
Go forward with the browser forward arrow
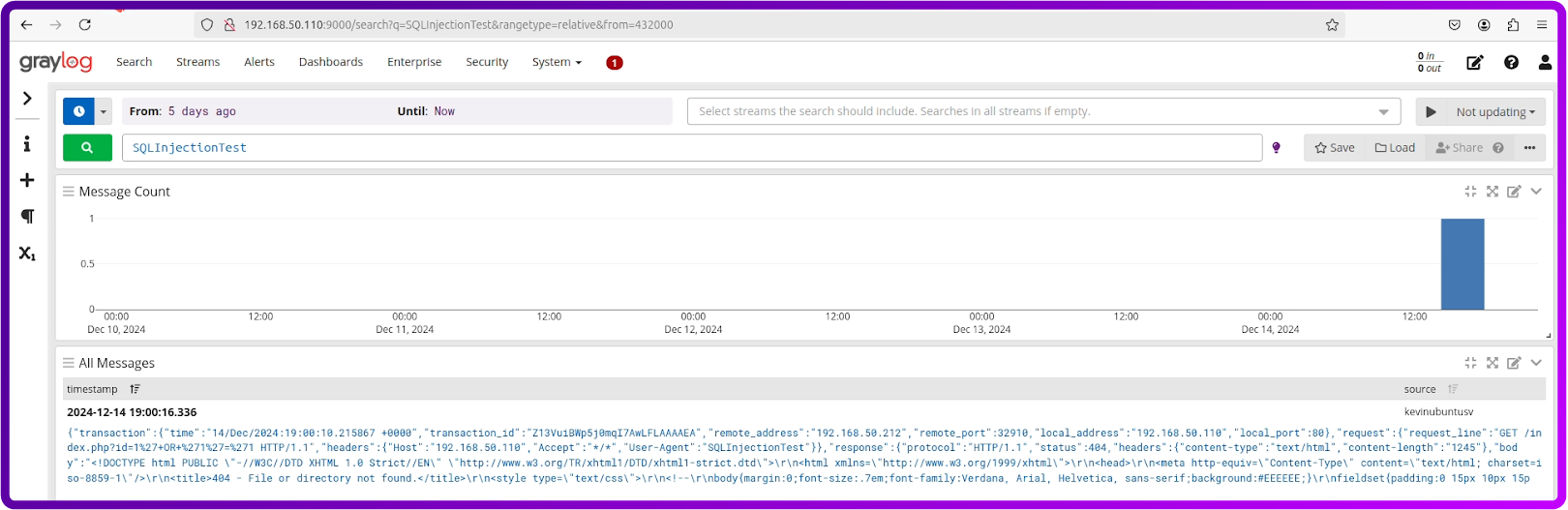[55, 25]
